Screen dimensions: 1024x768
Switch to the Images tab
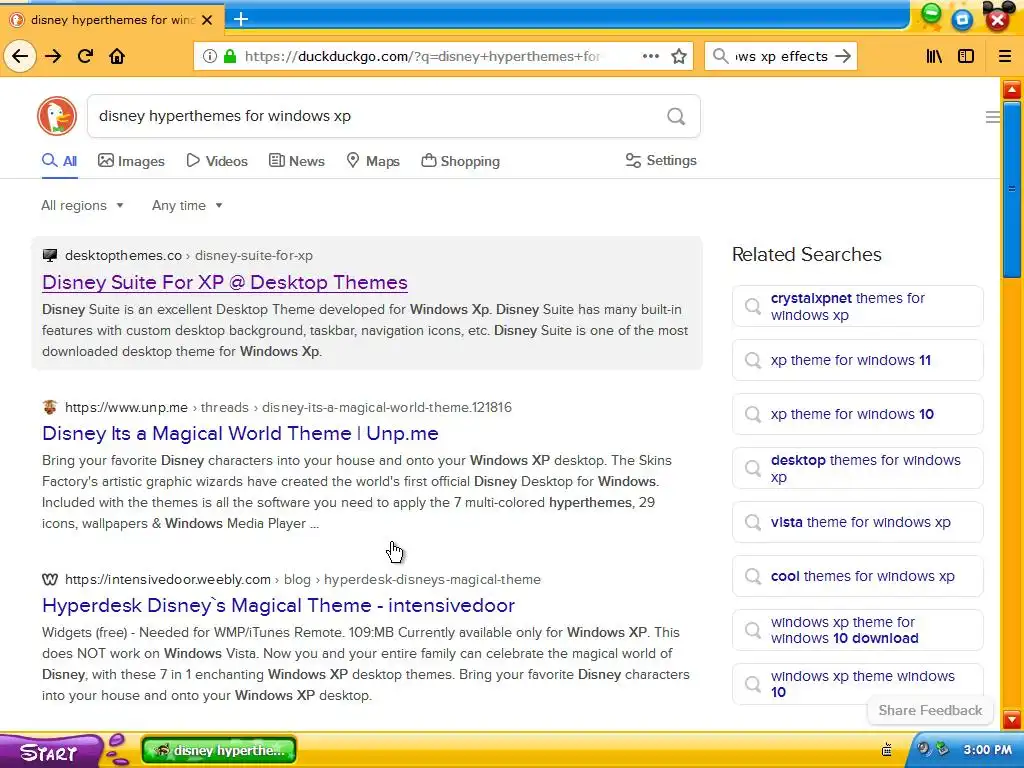(131, 161)
